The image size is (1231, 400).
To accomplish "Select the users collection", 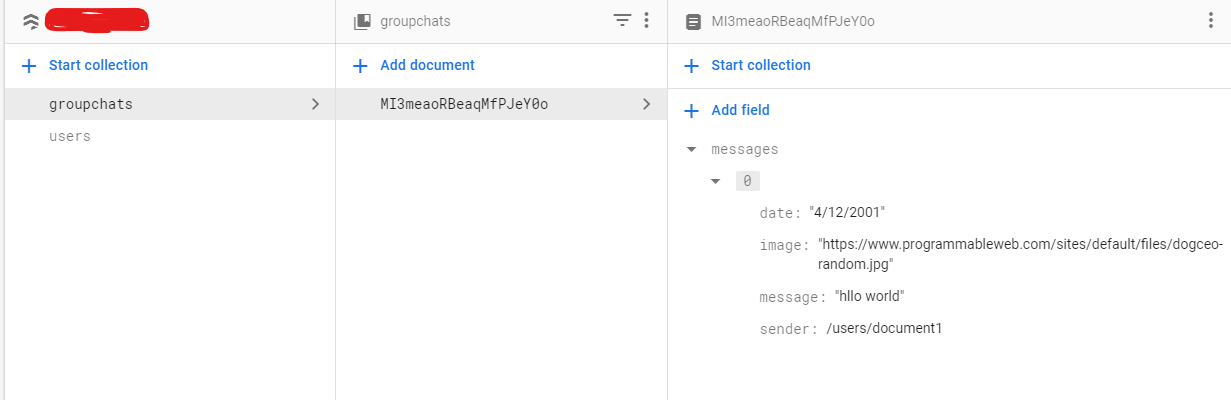I will [70, 136].
